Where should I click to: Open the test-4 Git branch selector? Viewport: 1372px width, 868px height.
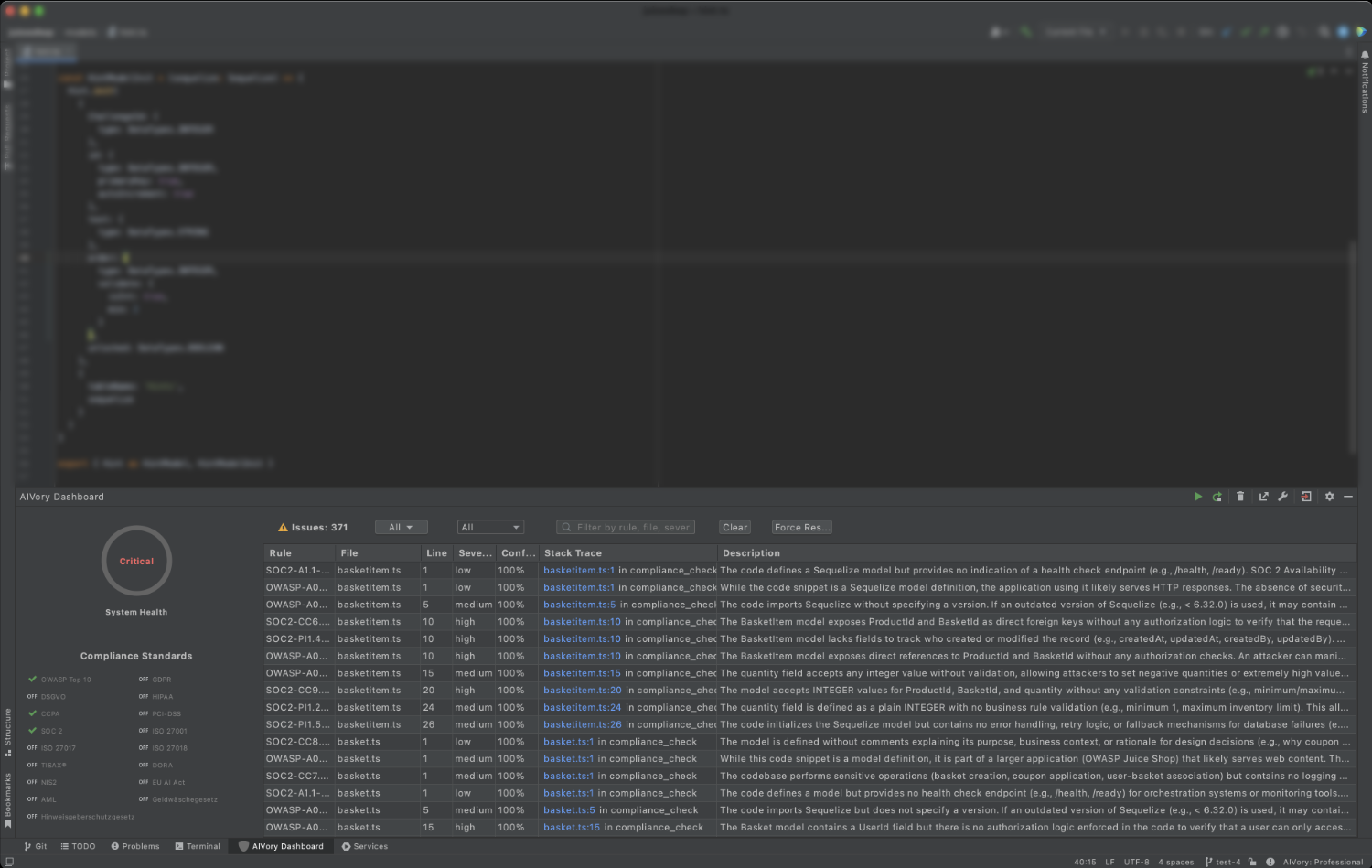click(1223, 862)
